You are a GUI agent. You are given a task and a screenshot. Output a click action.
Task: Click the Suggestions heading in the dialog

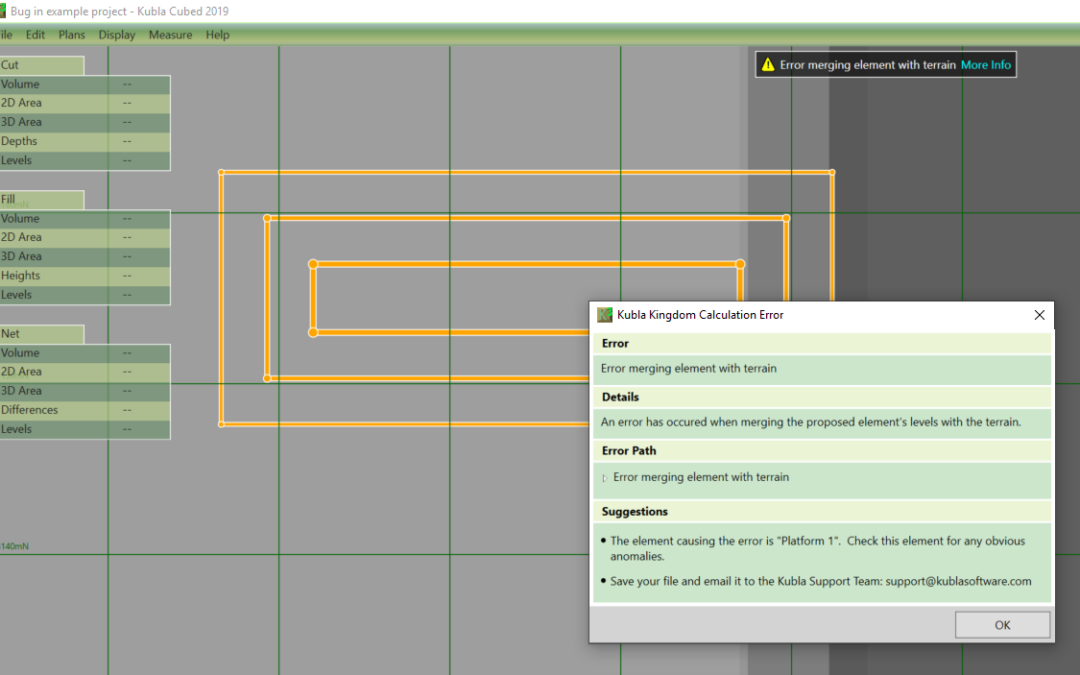click(634, 511)
